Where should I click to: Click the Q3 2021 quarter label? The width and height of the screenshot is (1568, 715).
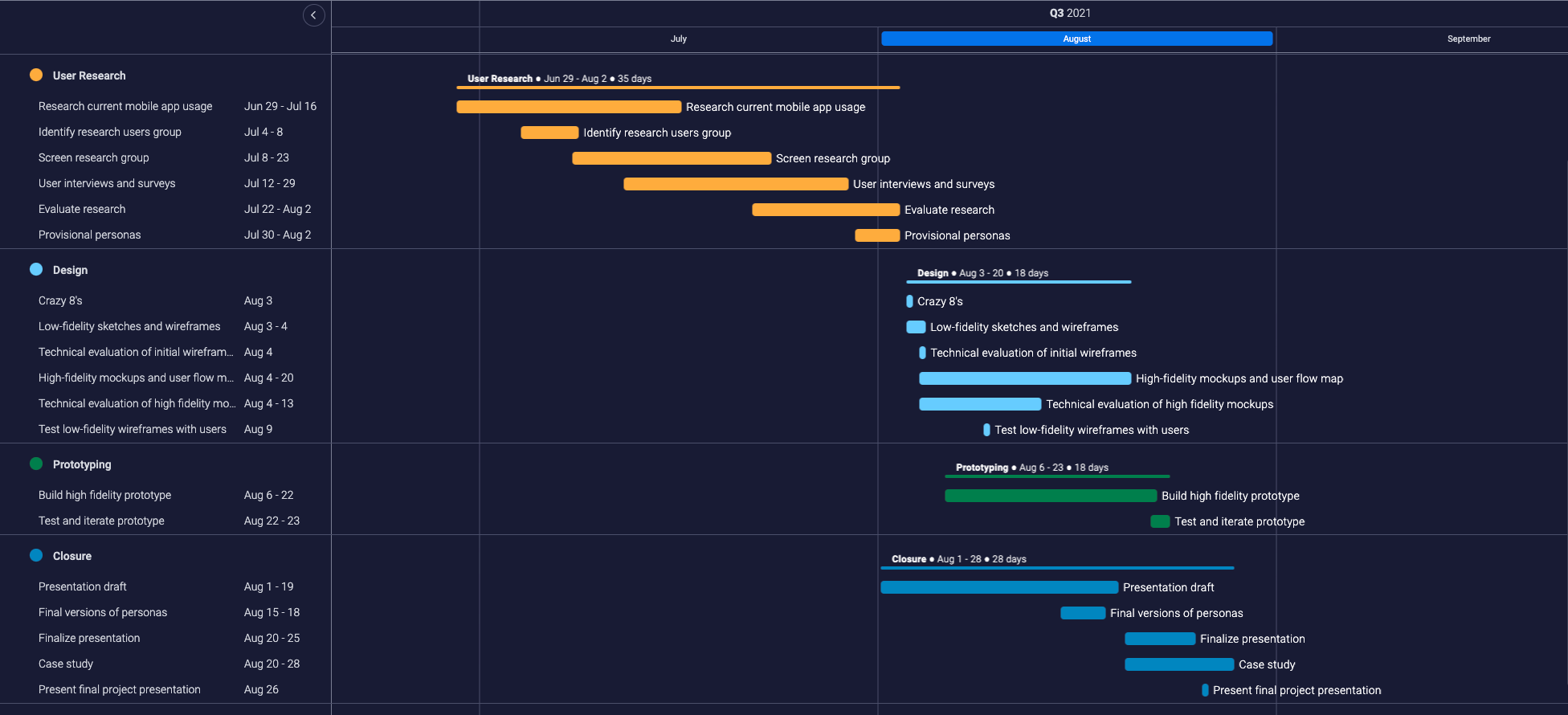click(x=1070, y=13)
